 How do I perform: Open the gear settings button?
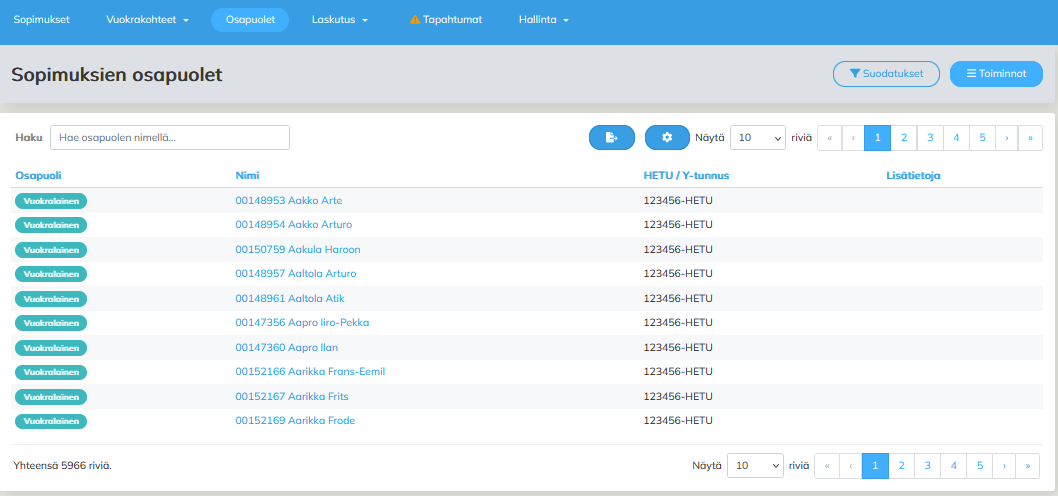coord(667,138)
